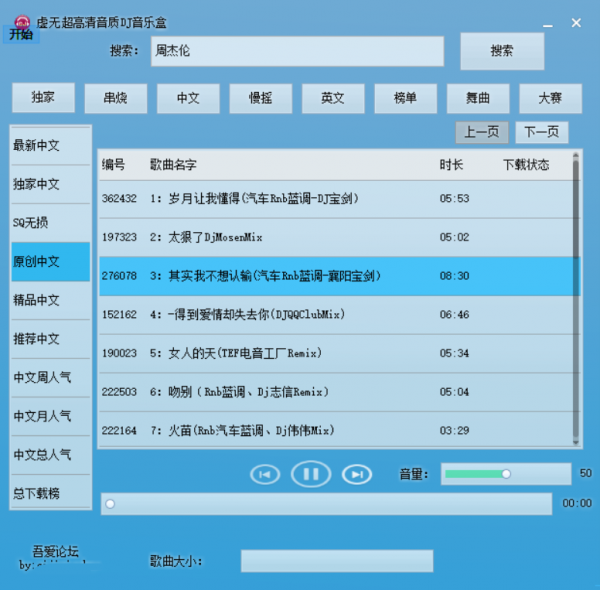The width and height of the screenshot is (600, 590).
Task: Select the 英文 category button
Action: (333, 98)
